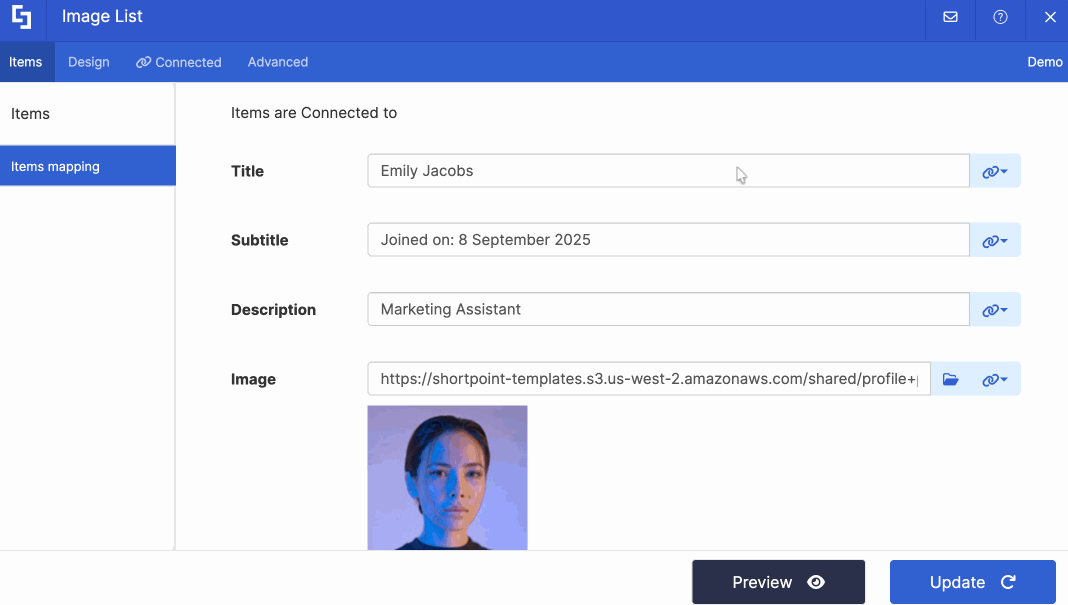1068x605 pixels.
Task: Click the ShortPoint logo icon
Action: (22, 17)
